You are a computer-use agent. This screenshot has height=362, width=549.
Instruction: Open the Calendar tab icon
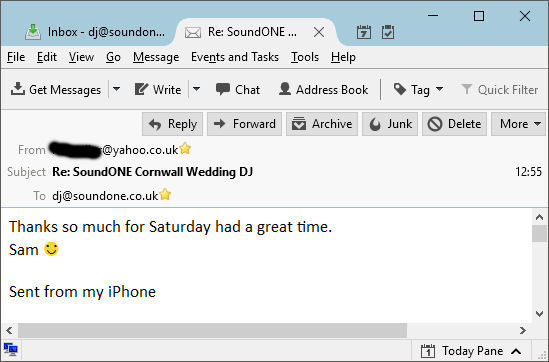click(364, 32)
